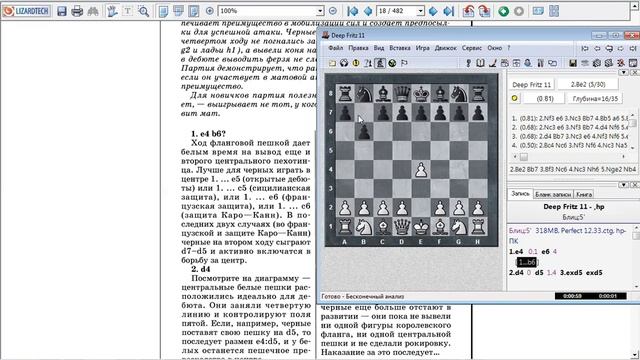Click analysis line 4: 2.Bc4 Nc6 3.Nf3
Viewport: 640px width, 360px height.
[x=571, y=145]
